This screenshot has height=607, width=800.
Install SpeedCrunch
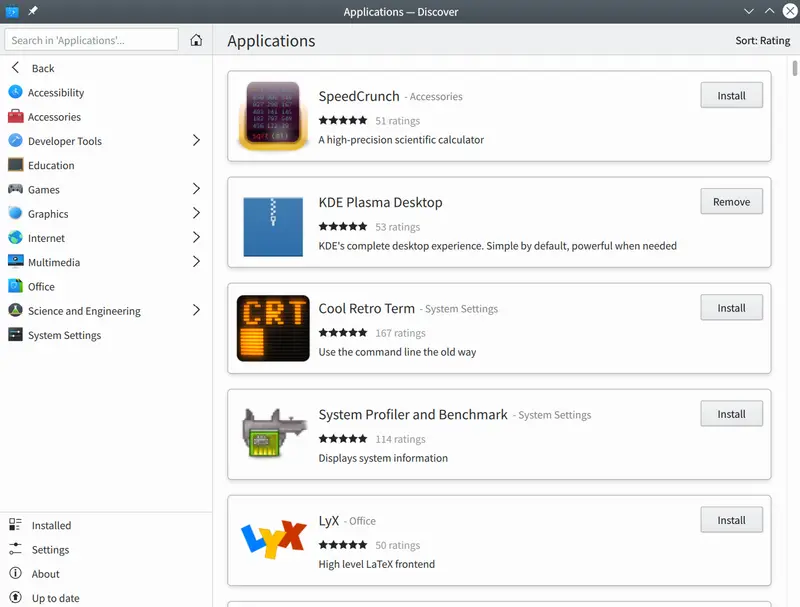(x=731, y=95)
